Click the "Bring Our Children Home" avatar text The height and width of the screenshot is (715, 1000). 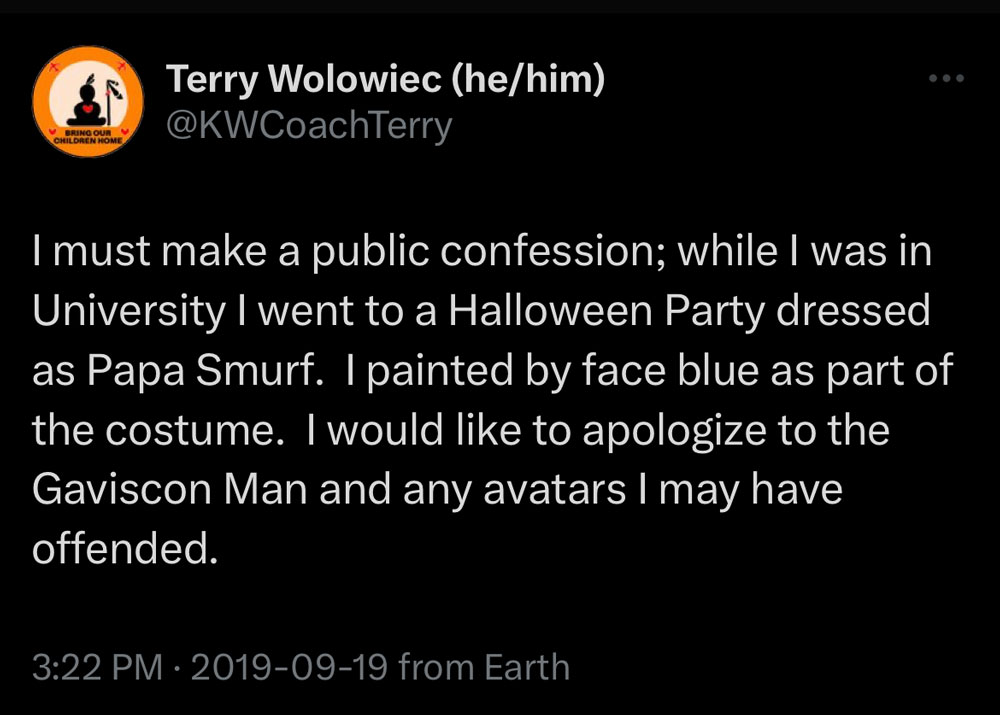[x=88, y=136]
